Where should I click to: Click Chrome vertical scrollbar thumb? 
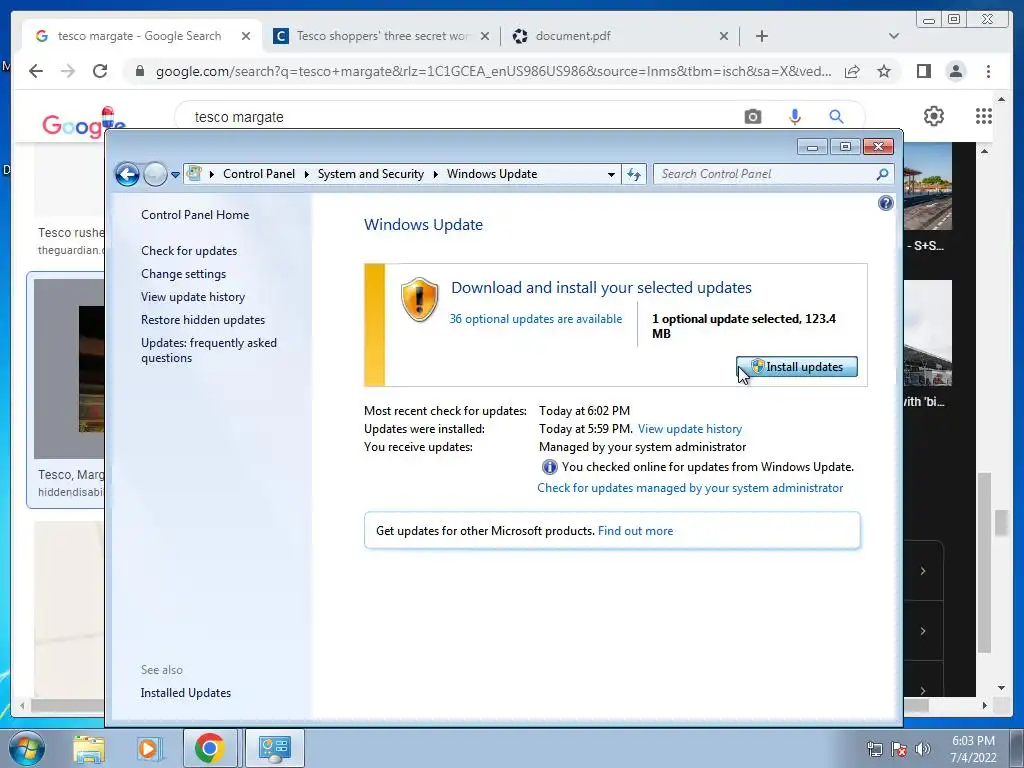pos(1000,522)
